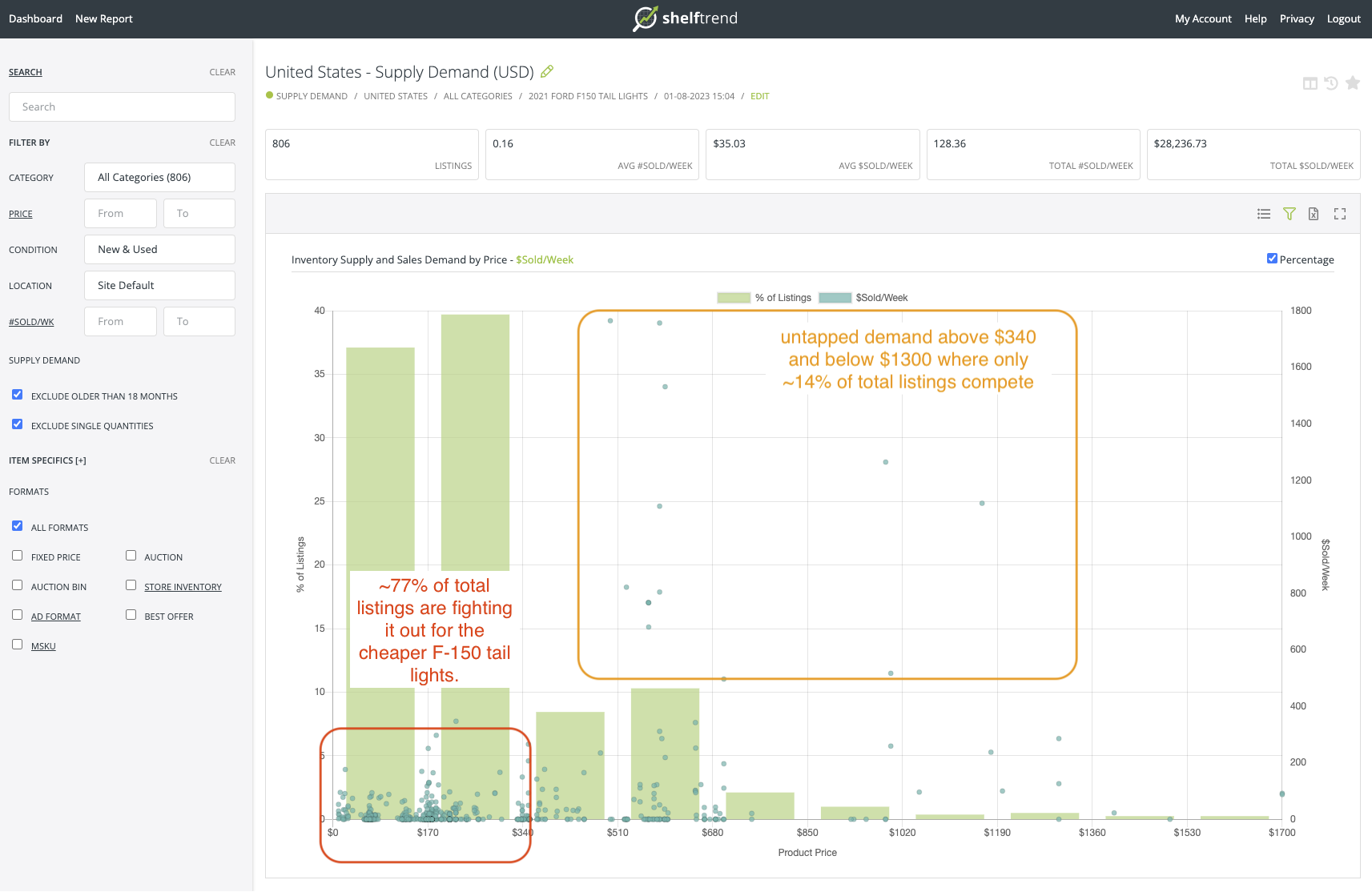The width and height of the screenshot is (1372, 892).
Task: Click the Logout link
Action: point(1343,18)
